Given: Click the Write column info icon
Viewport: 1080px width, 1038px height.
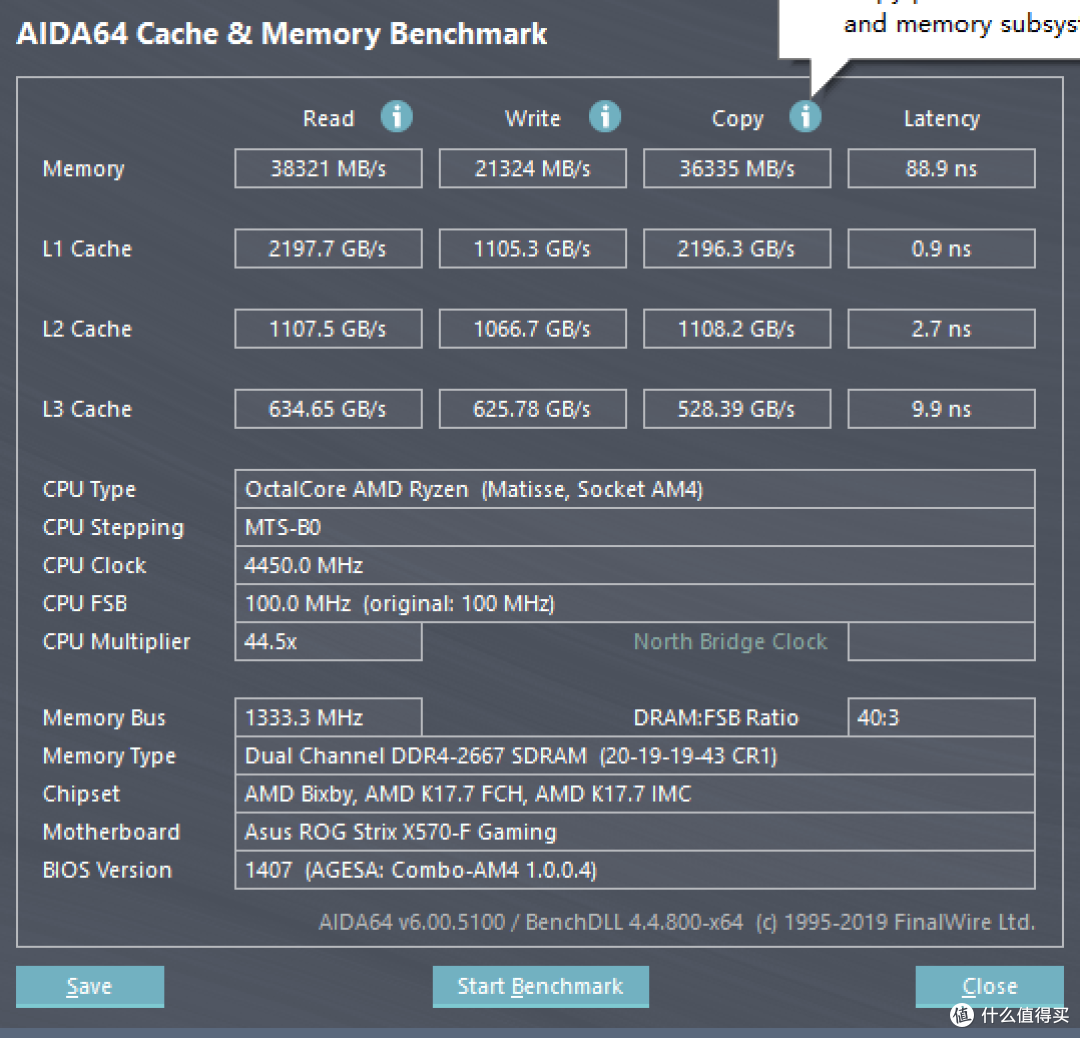Looking at the screenshot, I should coord(605,116).
